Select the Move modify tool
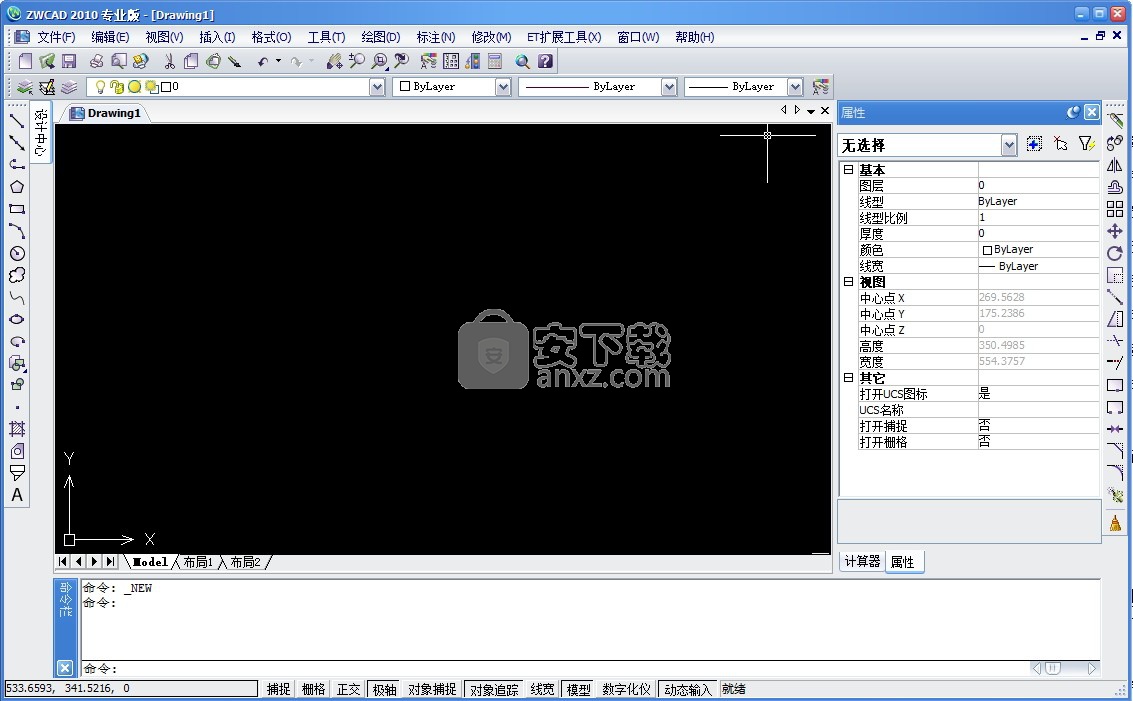The width and height of the screenshot is (1133, 701). (1115, 231)
